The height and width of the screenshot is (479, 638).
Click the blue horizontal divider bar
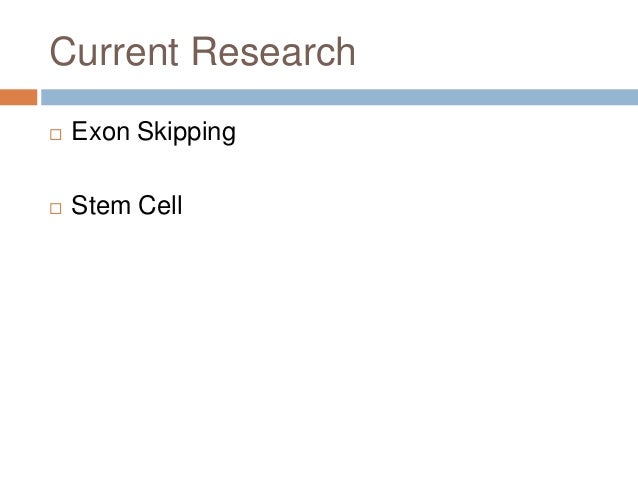pos(338,97)
